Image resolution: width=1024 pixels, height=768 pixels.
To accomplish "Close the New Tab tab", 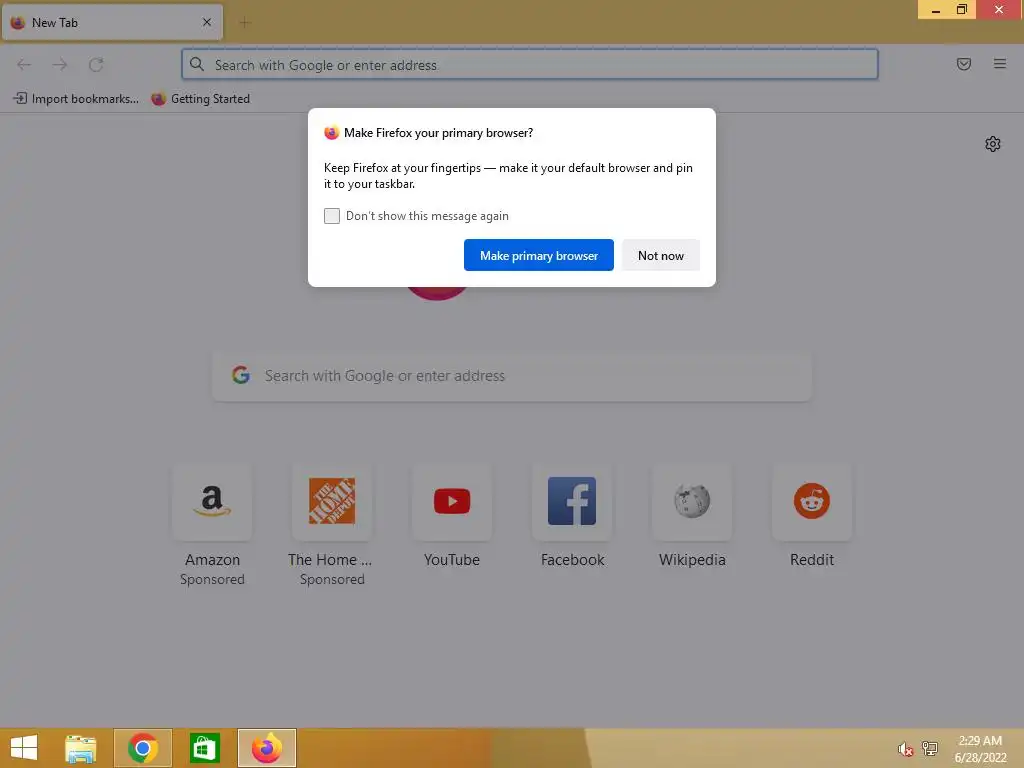I will point(207,22).
